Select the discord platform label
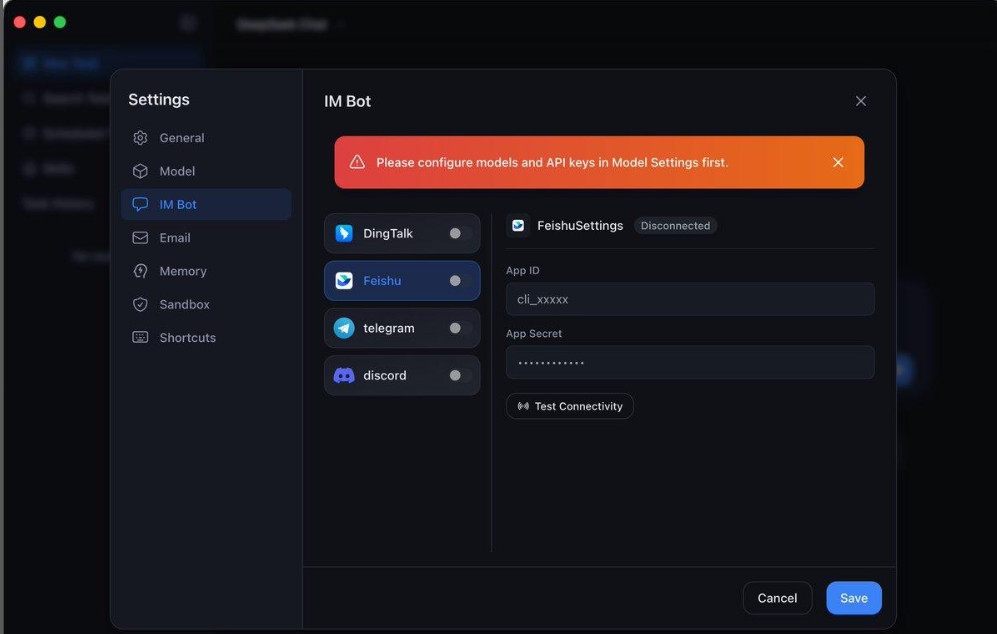 [x=385, y=375]
